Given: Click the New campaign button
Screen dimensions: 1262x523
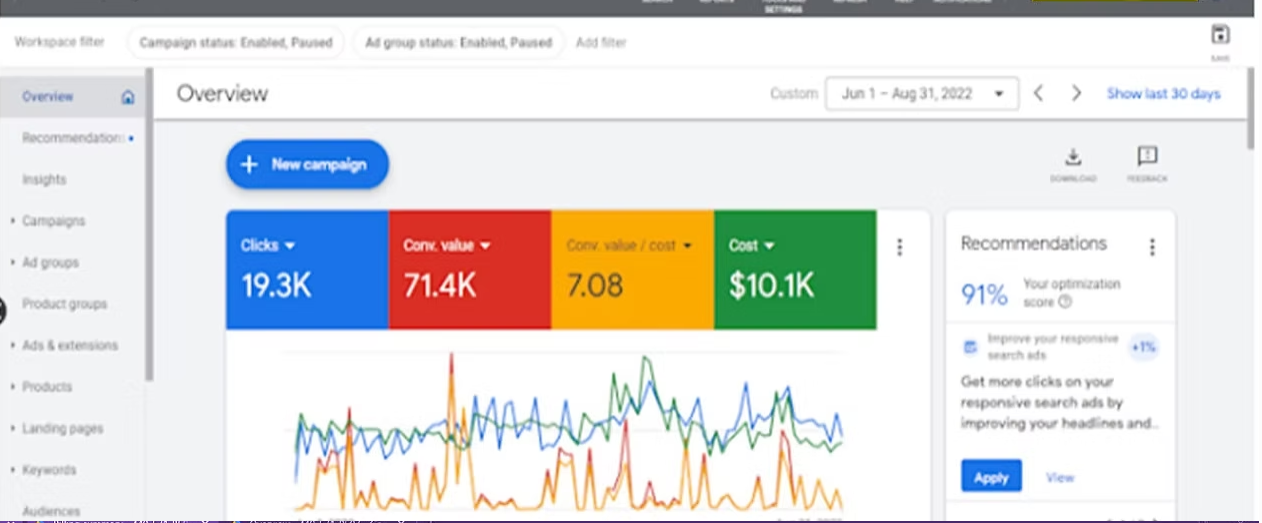Looking at the screenshot, I should pyautogui.click(x=307, y=165).
